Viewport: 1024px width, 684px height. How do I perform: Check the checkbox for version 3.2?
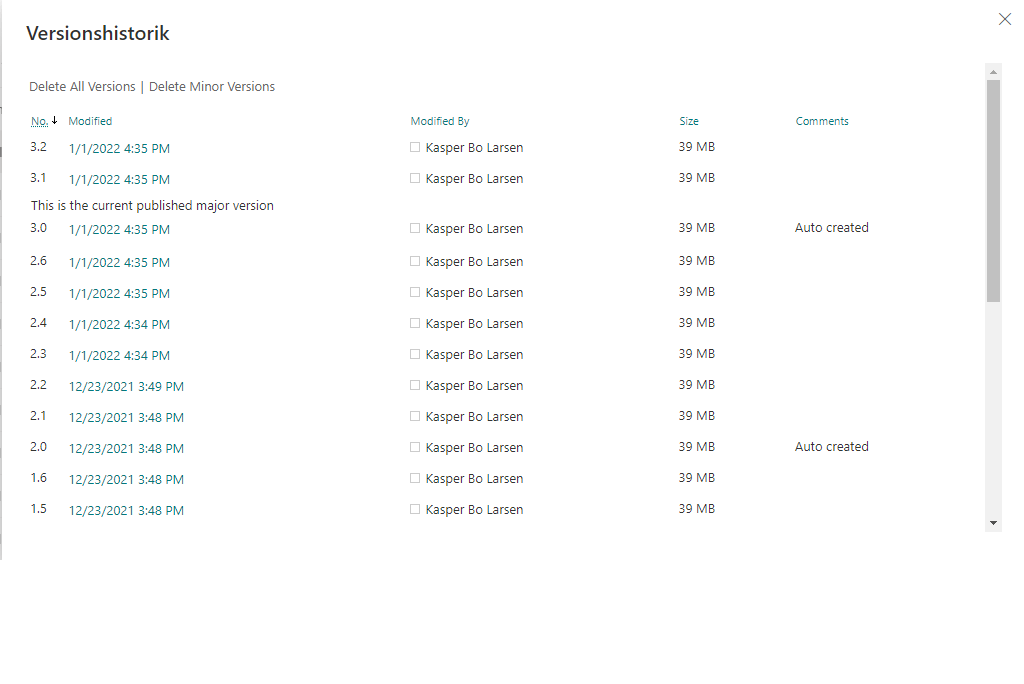414,146
